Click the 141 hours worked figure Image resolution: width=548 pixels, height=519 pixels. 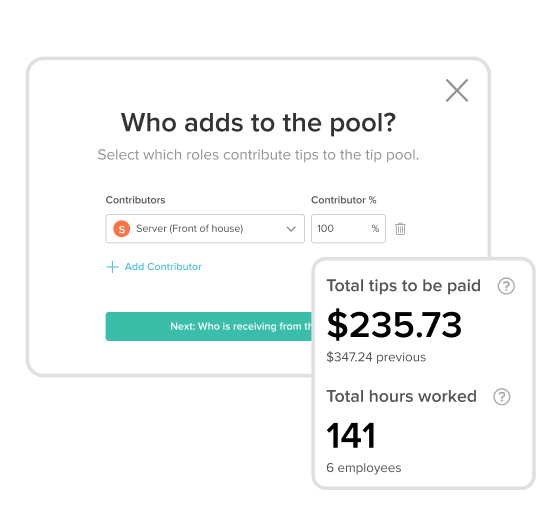[351, 435]
